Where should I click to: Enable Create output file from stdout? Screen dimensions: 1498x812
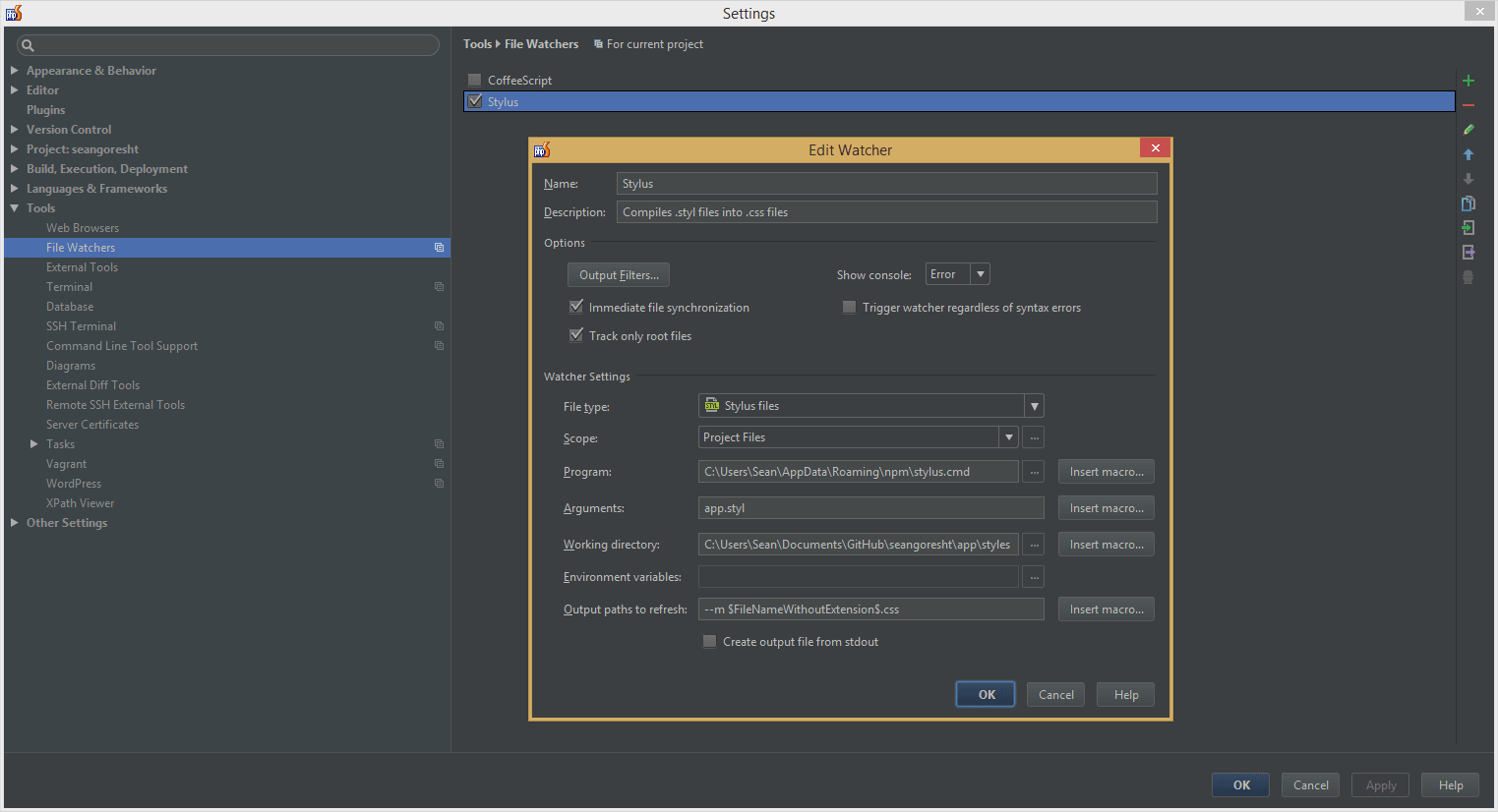(709, 641)
